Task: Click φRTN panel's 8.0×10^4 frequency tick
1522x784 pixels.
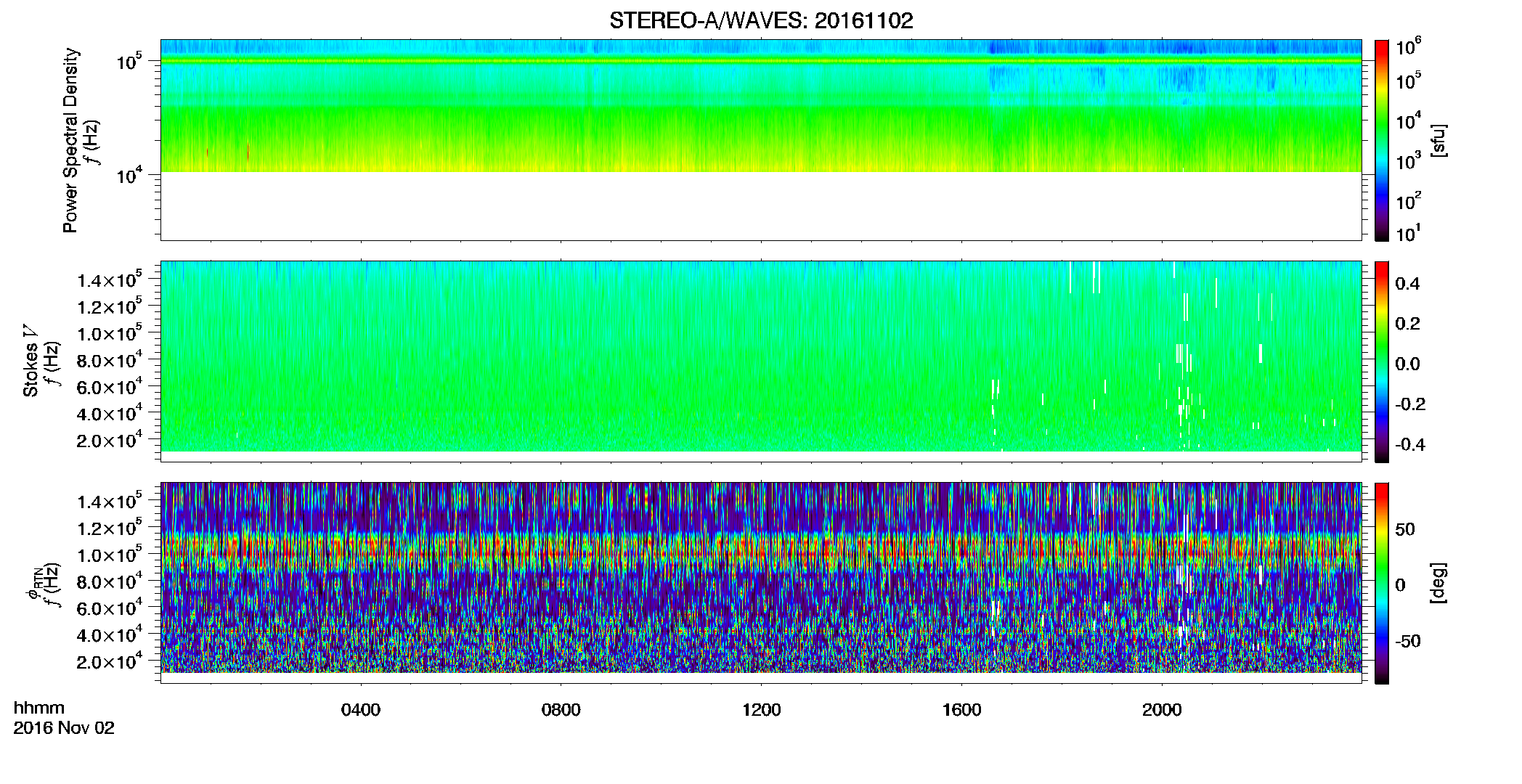Action: 110,581
